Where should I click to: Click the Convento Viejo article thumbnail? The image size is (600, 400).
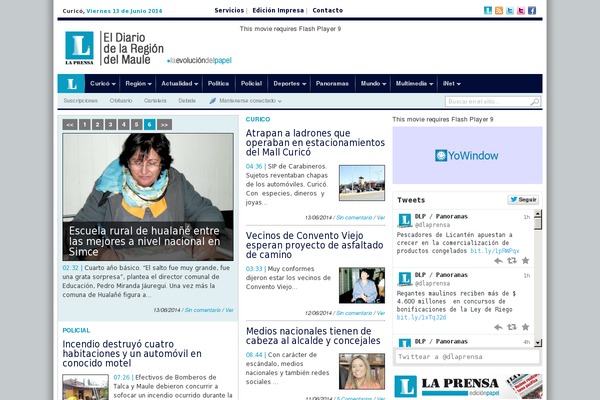click(x=362, y=286)
